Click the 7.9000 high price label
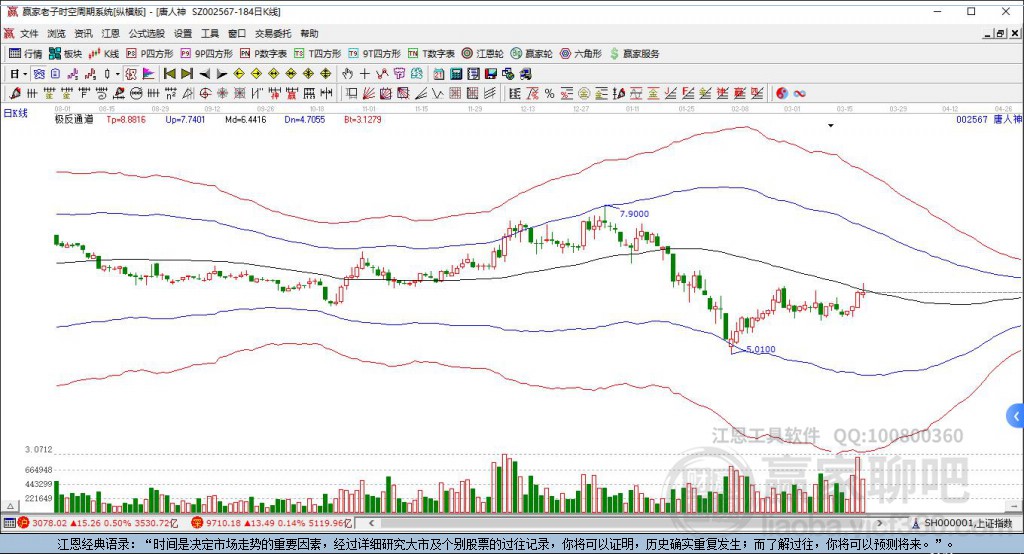Image resolution: width=1024 pixels, height=554 pixels. 634,214
